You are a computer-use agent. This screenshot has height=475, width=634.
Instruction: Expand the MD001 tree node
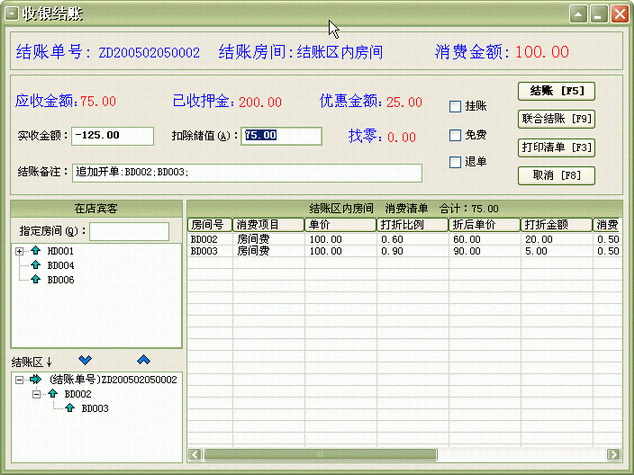(20, 251)
